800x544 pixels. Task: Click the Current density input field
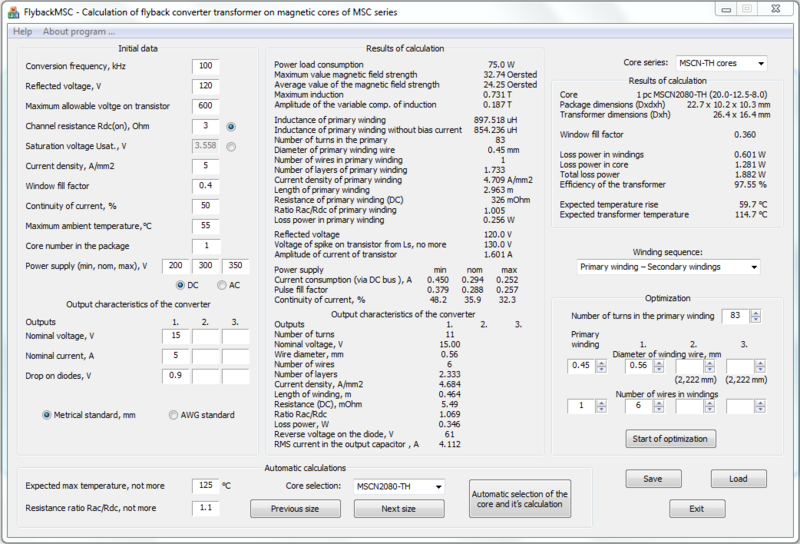point(206,166)
